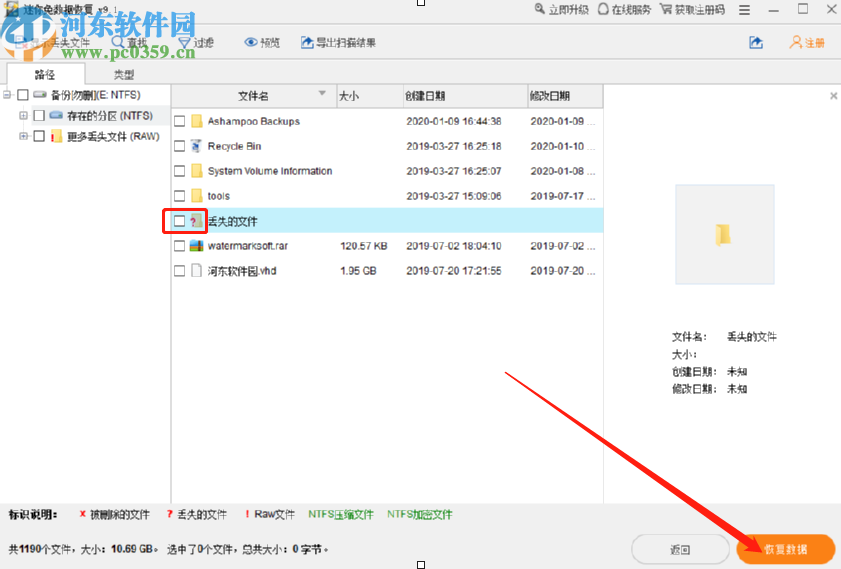This screenshot has height=569, width=841.
Task: Click the NTFS压缩文件 legend label
Action: point(341,514)
